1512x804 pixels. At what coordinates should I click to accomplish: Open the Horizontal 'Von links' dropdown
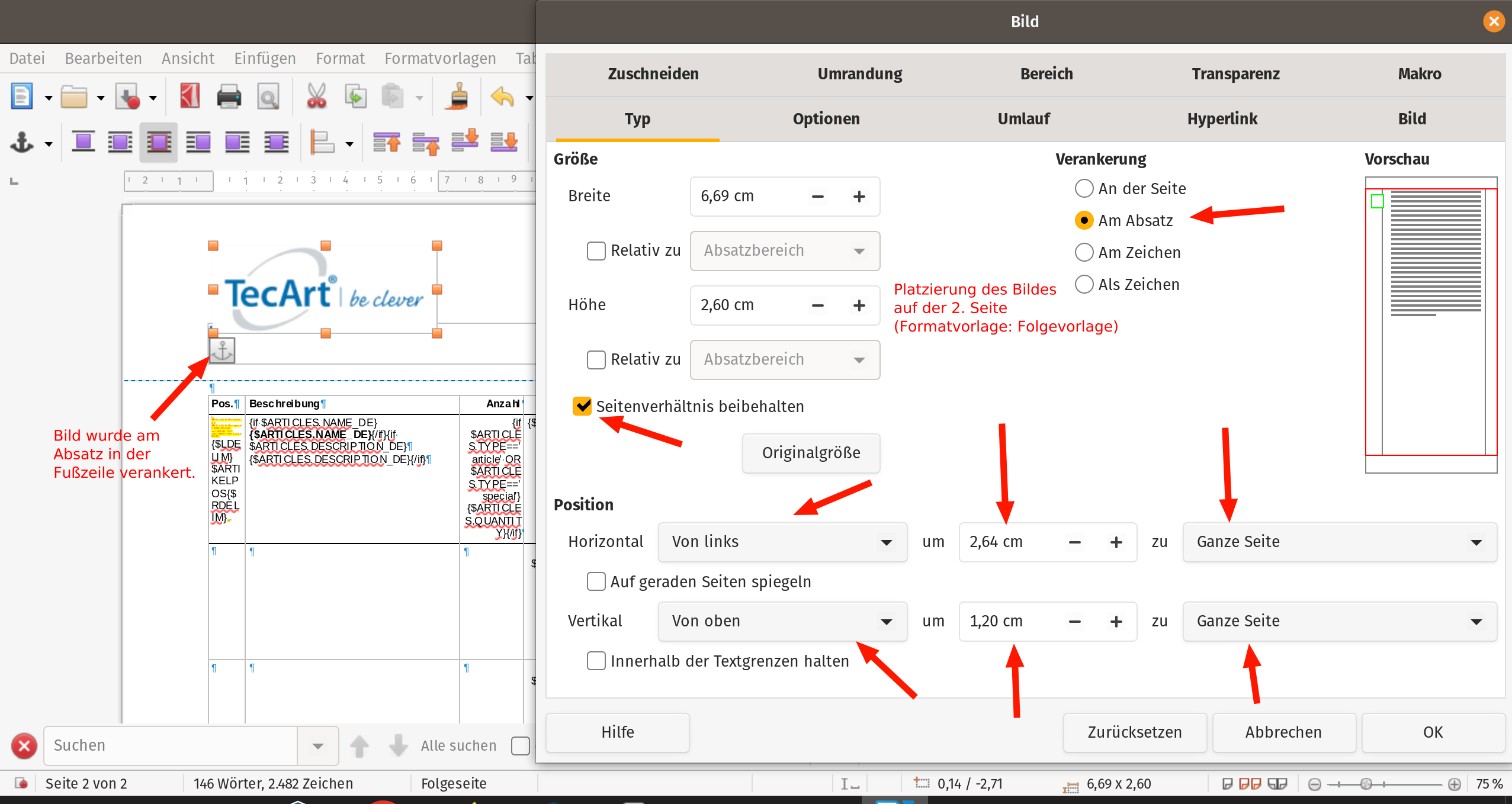click(x=782, y=542)
